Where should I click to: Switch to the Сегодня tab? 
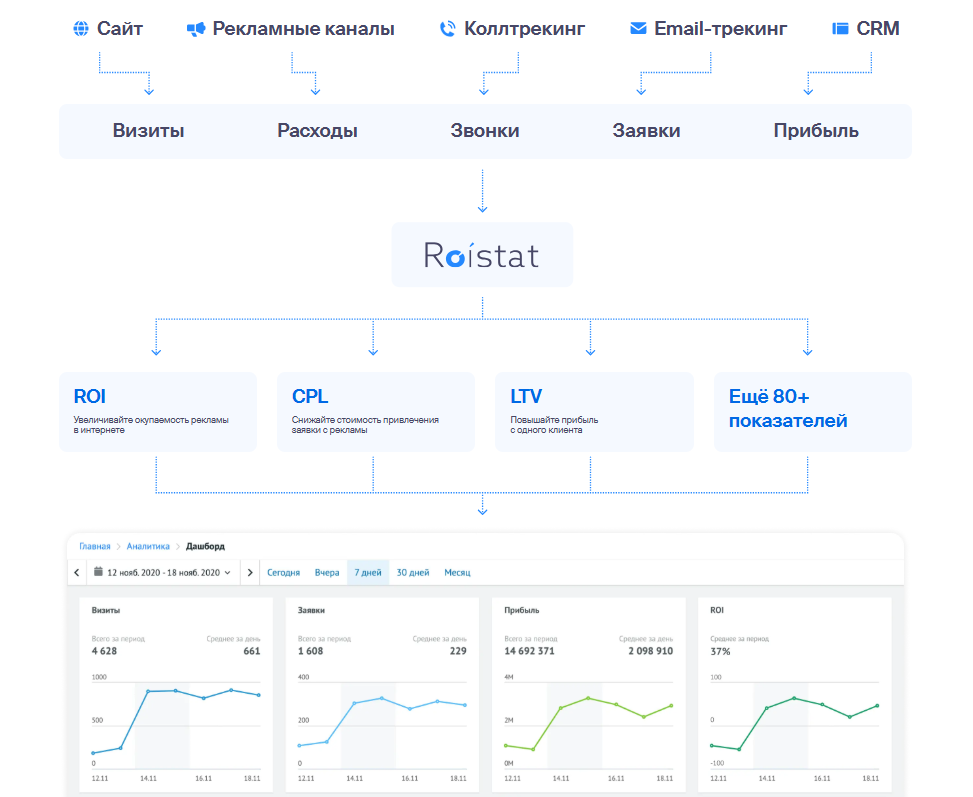pyautogui.click(x=283, y=569)
